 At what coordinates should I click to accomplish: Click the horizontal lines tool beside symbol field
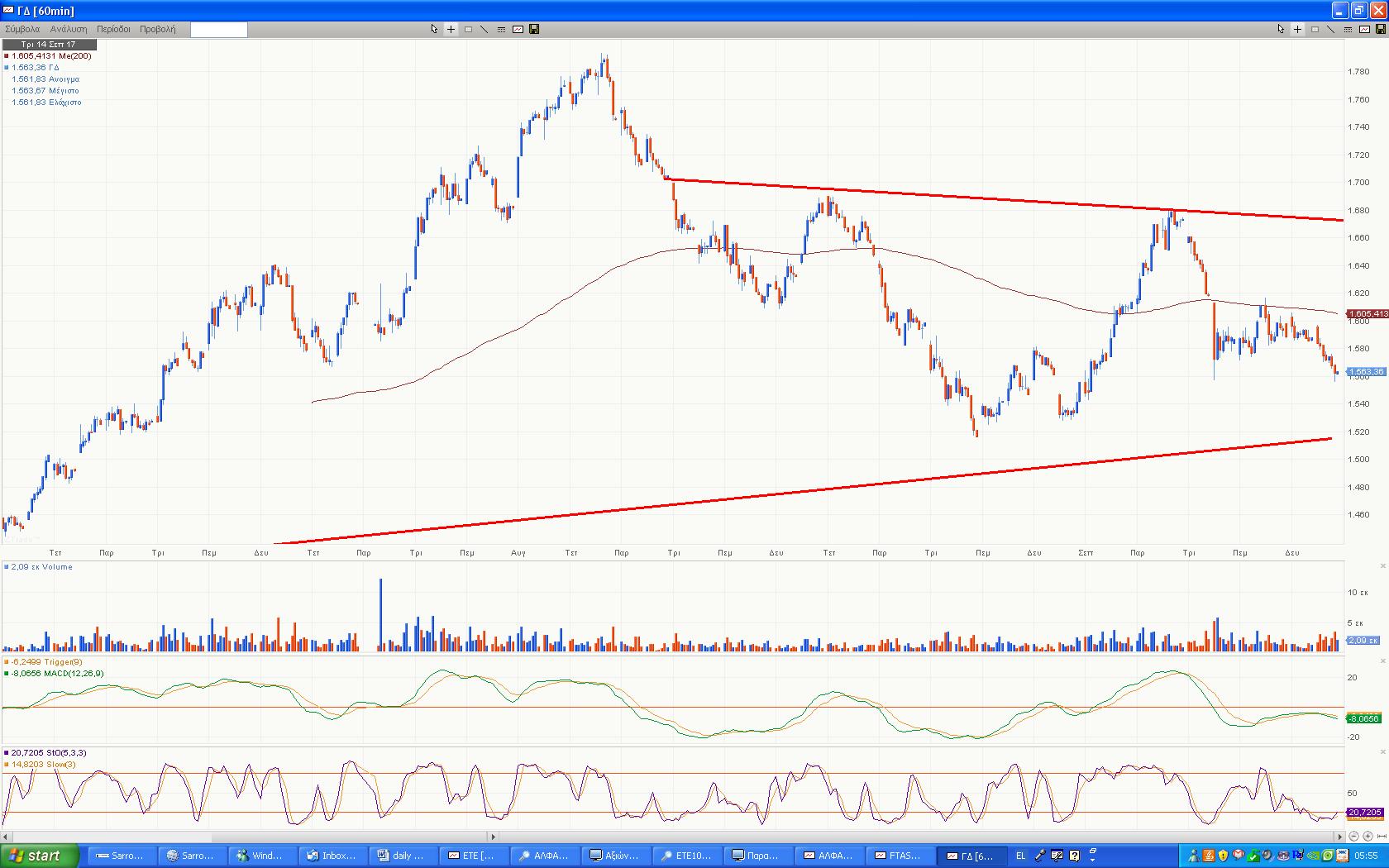pyautogui.click(x=501, y=29)
